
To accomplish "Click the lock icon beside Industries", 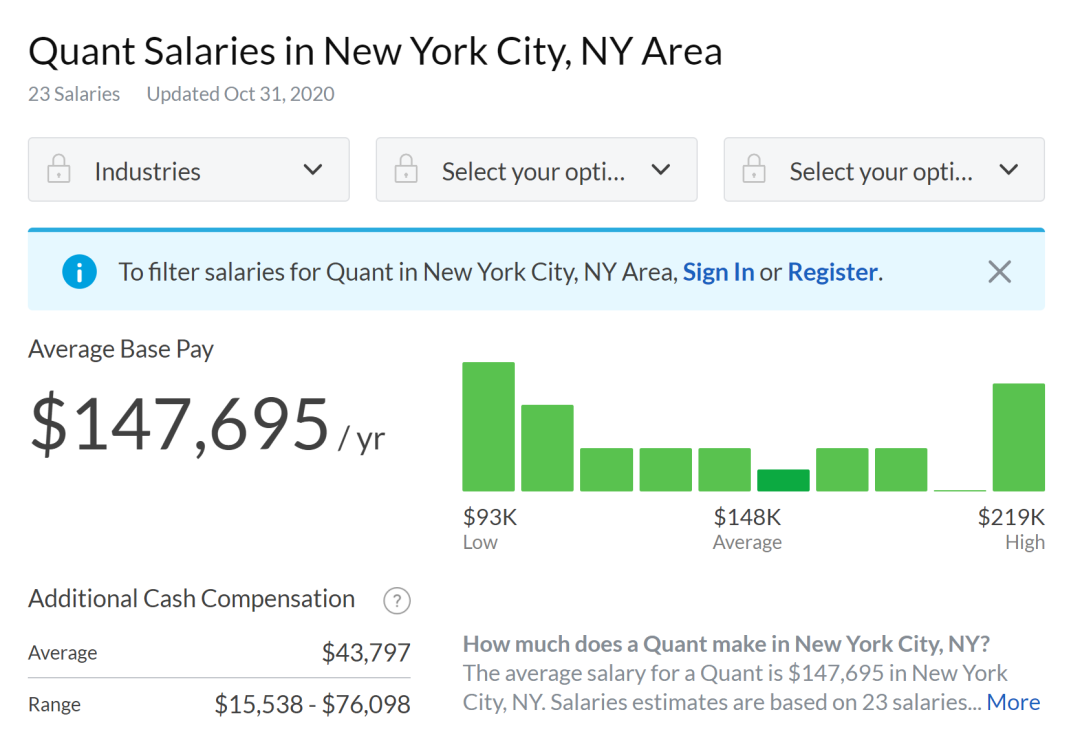I will (59, 170).
